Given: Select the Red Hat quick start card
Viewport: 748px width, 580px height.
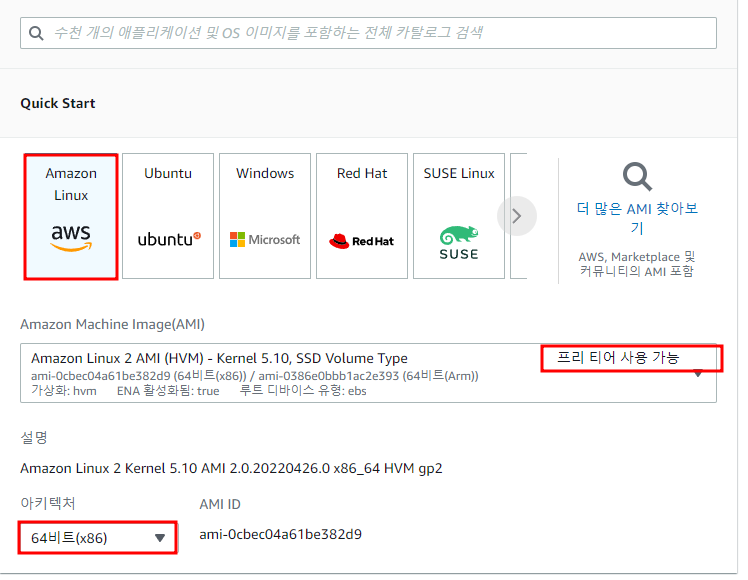Looking at the screenshot, I should pyautogui.click(x=362, y=216).
